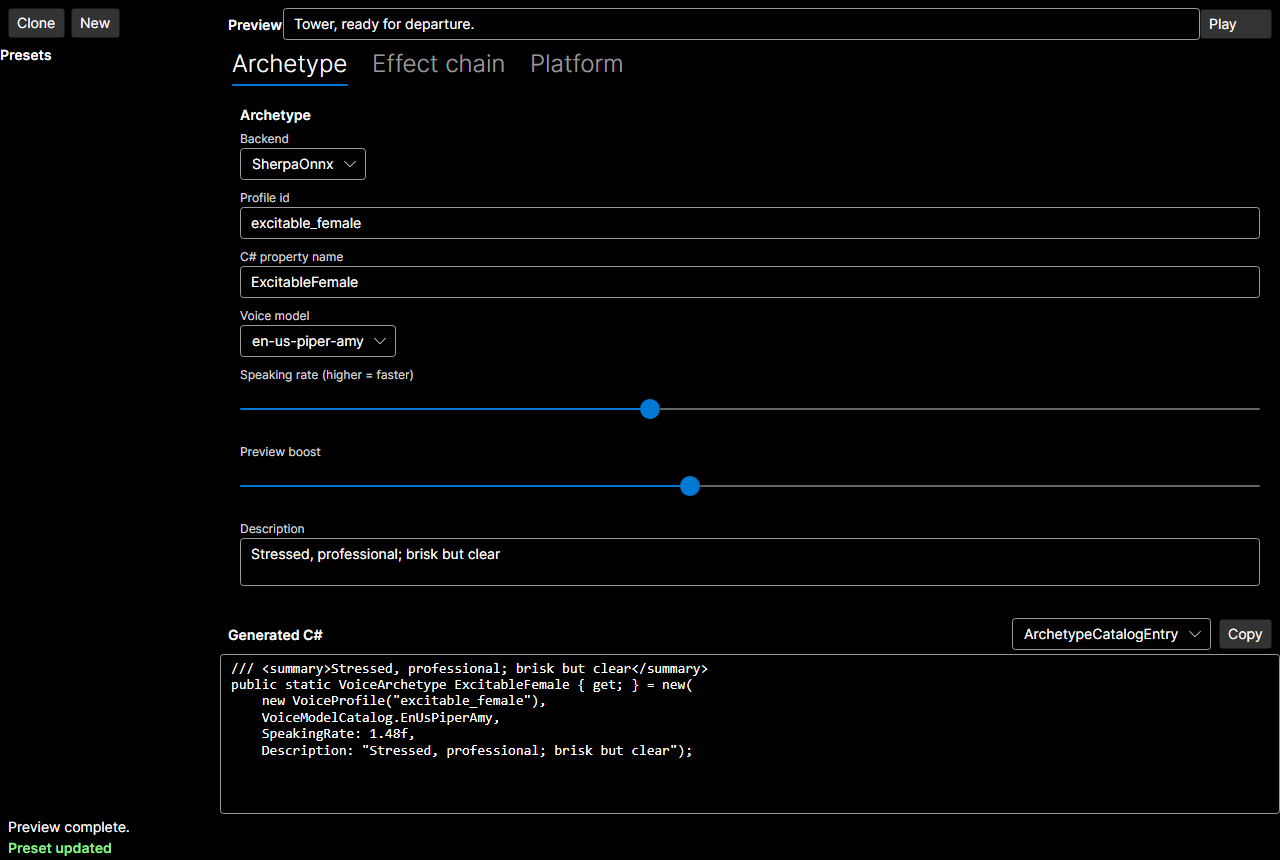Click the 'Preset updated' status message
1280x860 pixels.
(60, 848)
